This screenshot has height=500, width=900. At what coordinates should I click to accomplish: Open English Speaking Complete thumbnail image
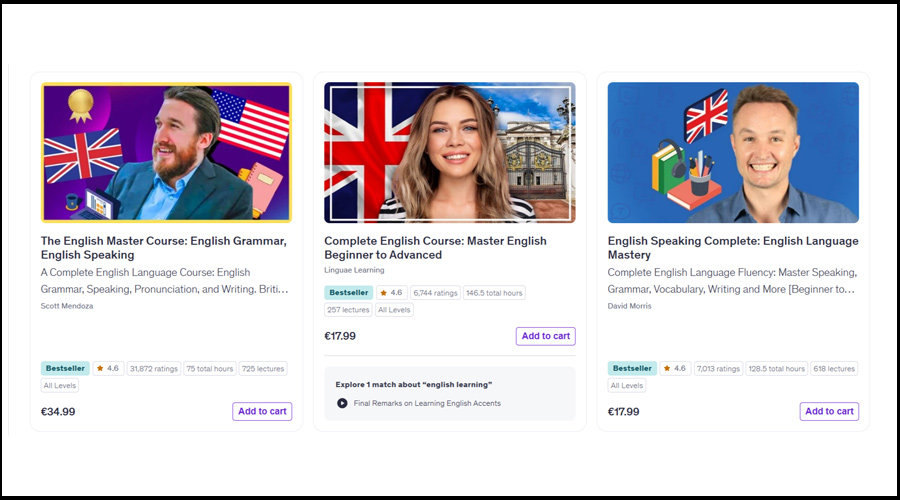pyautogui.click(x=733, y=152)
